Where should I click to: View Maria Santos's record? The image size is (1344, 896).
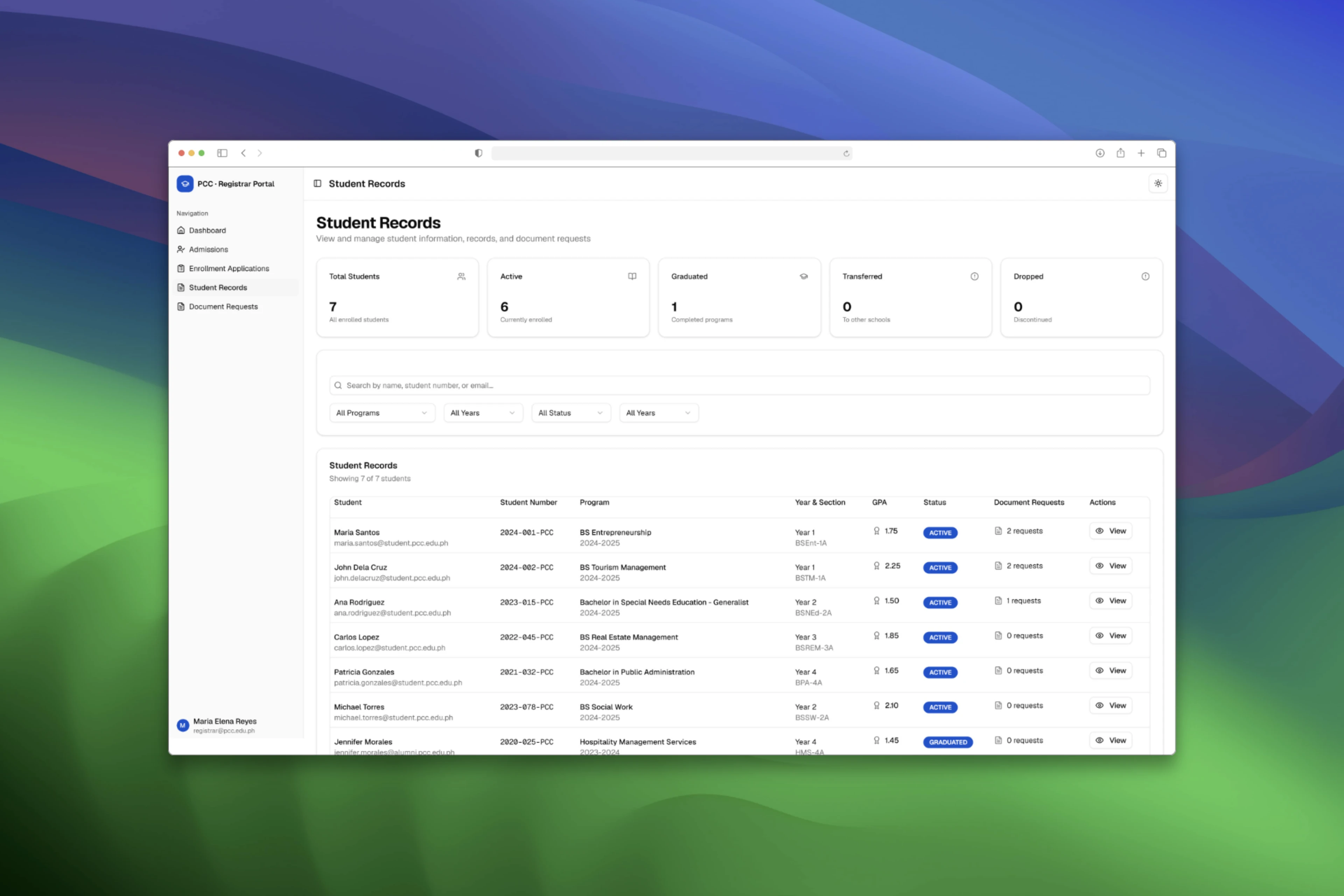[1110, 531]
